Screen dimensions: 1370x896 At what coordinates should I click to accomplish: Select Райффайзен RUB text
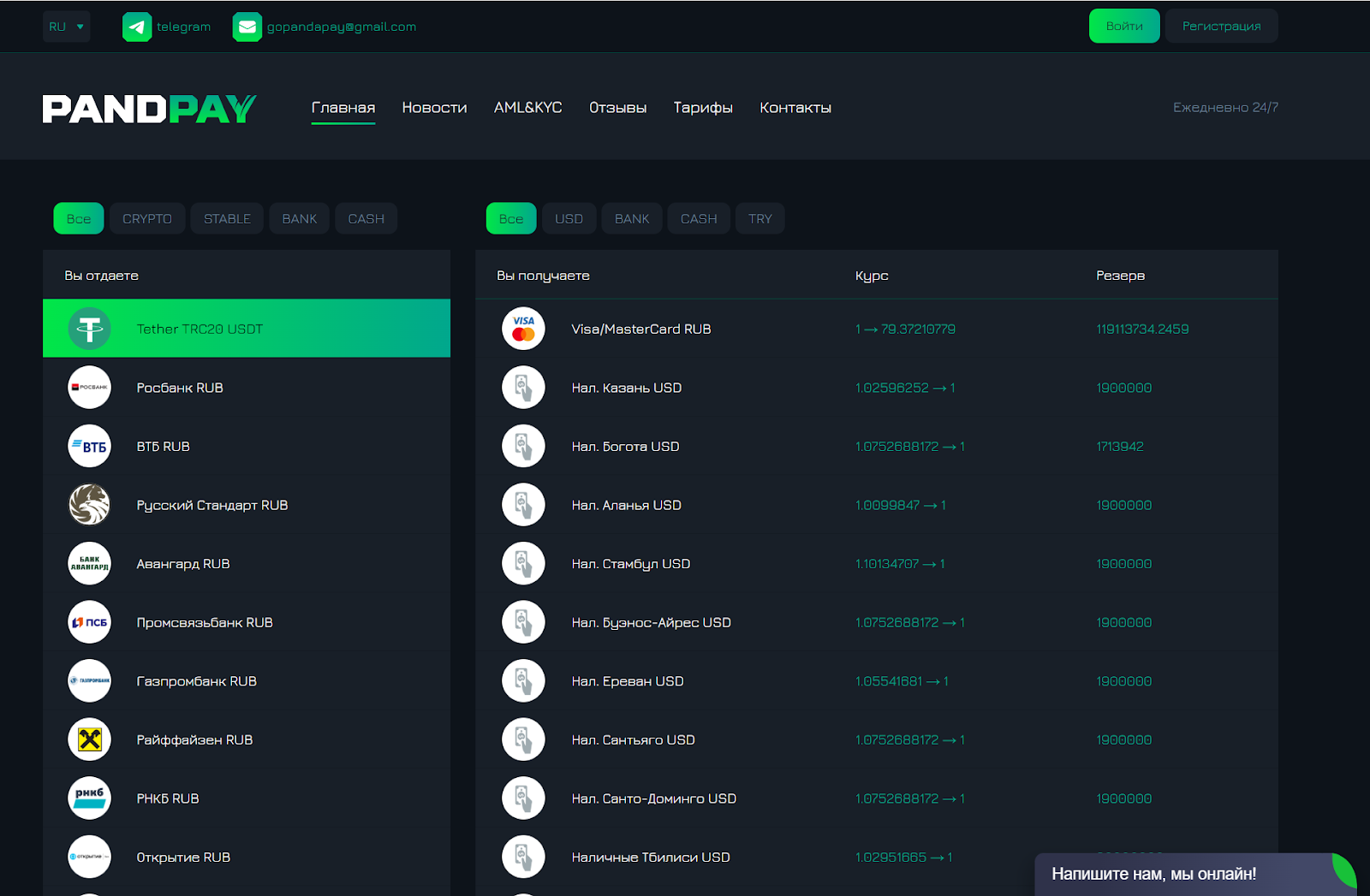(x=194, y=739)
